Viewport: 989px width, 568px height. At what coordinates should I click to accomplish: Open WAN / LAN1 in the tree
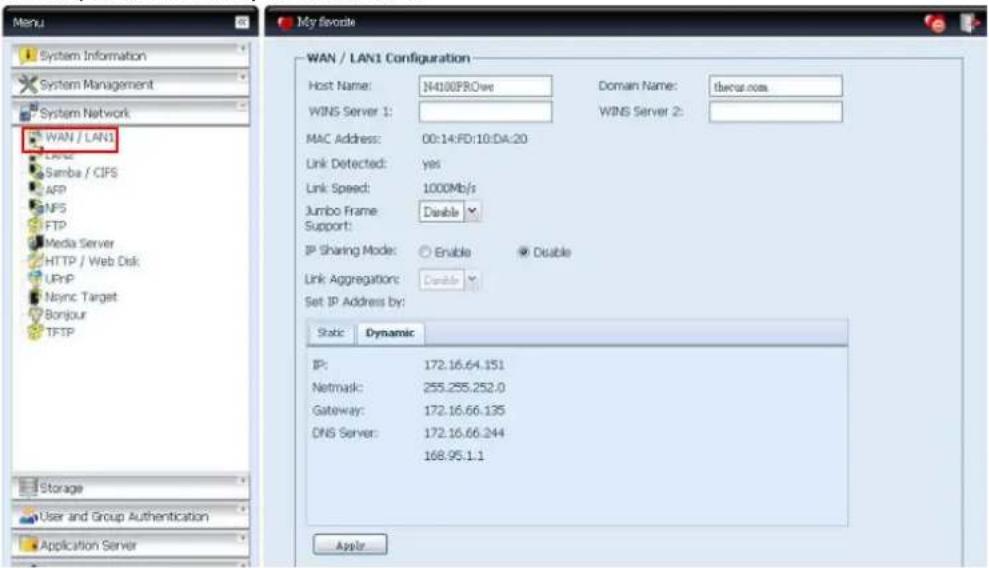pos(79,137)
